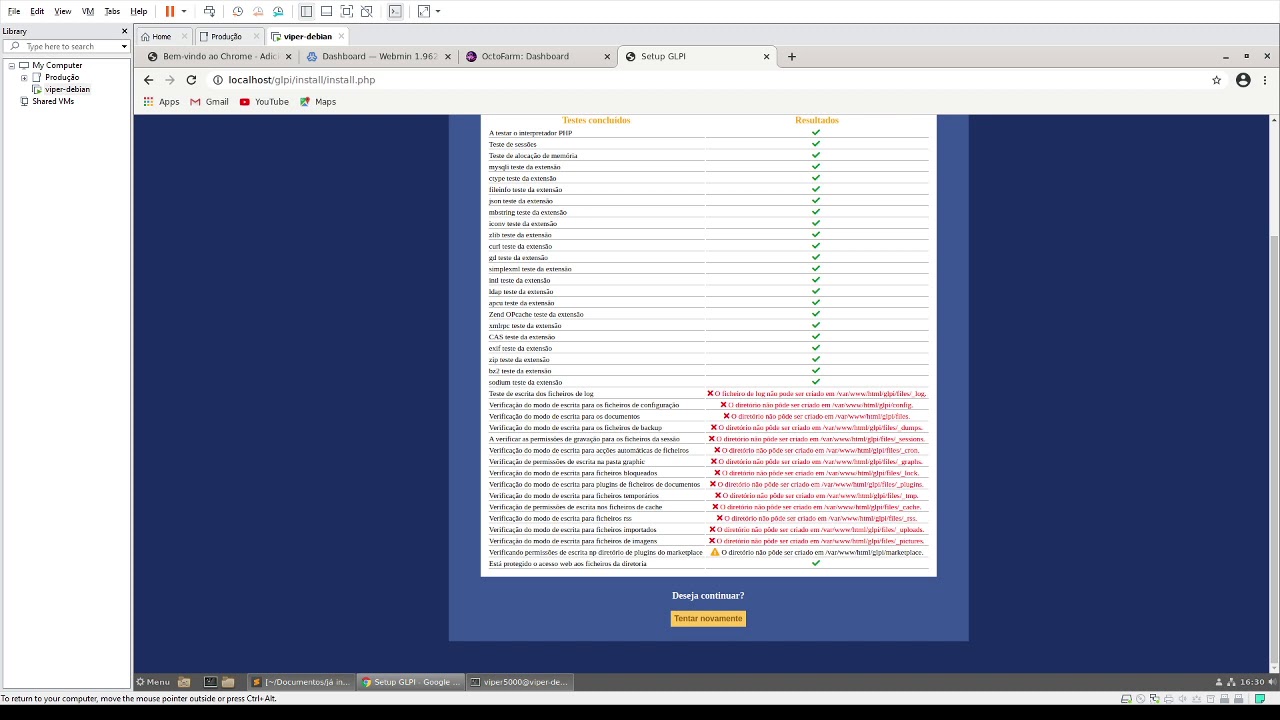Click the 'Teste de escrita dos ficheiros de log' row
The height and width of the screenshot is (720, 1280).
pos(708,394)
